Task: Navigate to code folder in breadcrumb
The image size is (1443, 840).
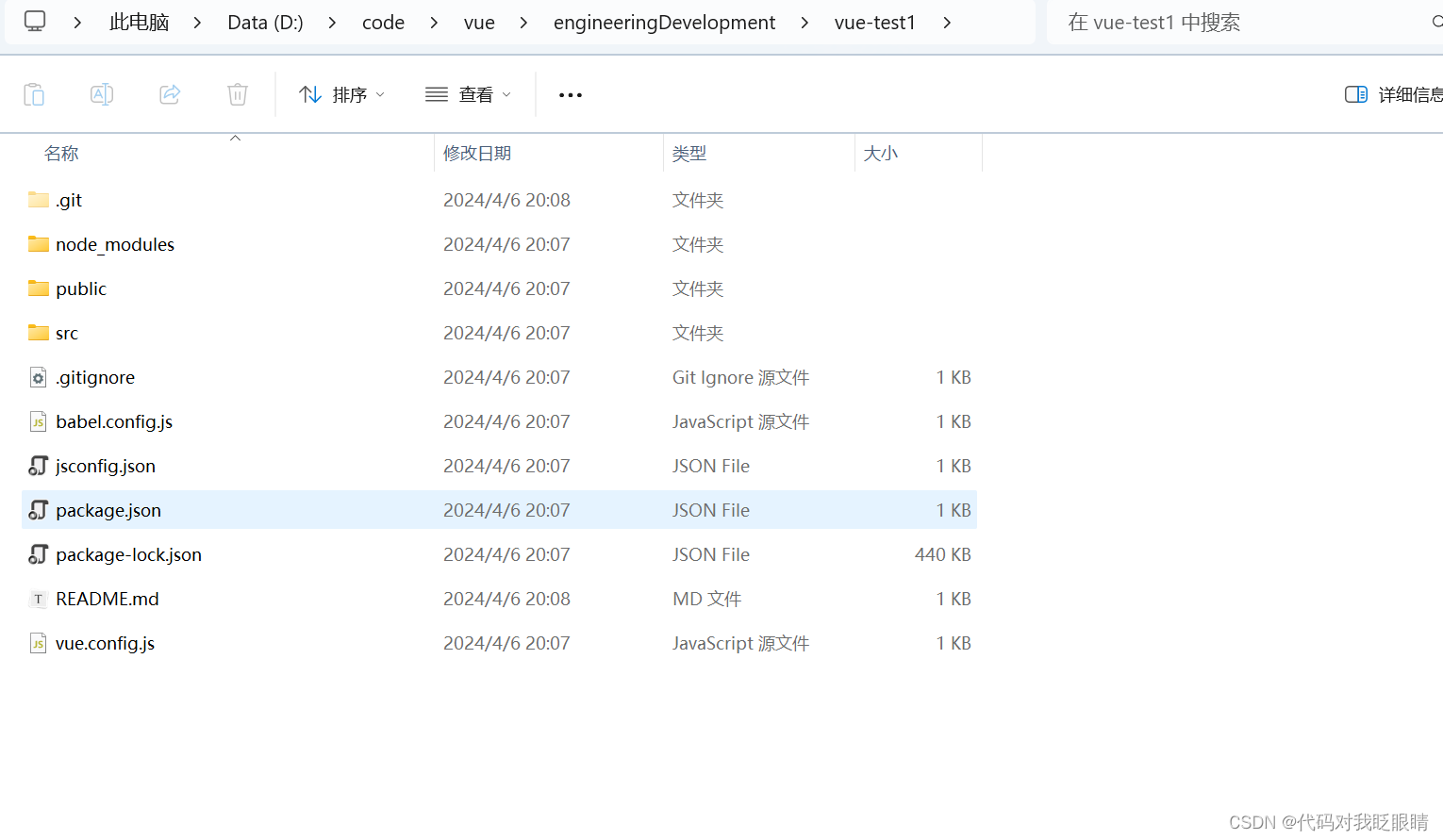Action: [x=383, y=23]
